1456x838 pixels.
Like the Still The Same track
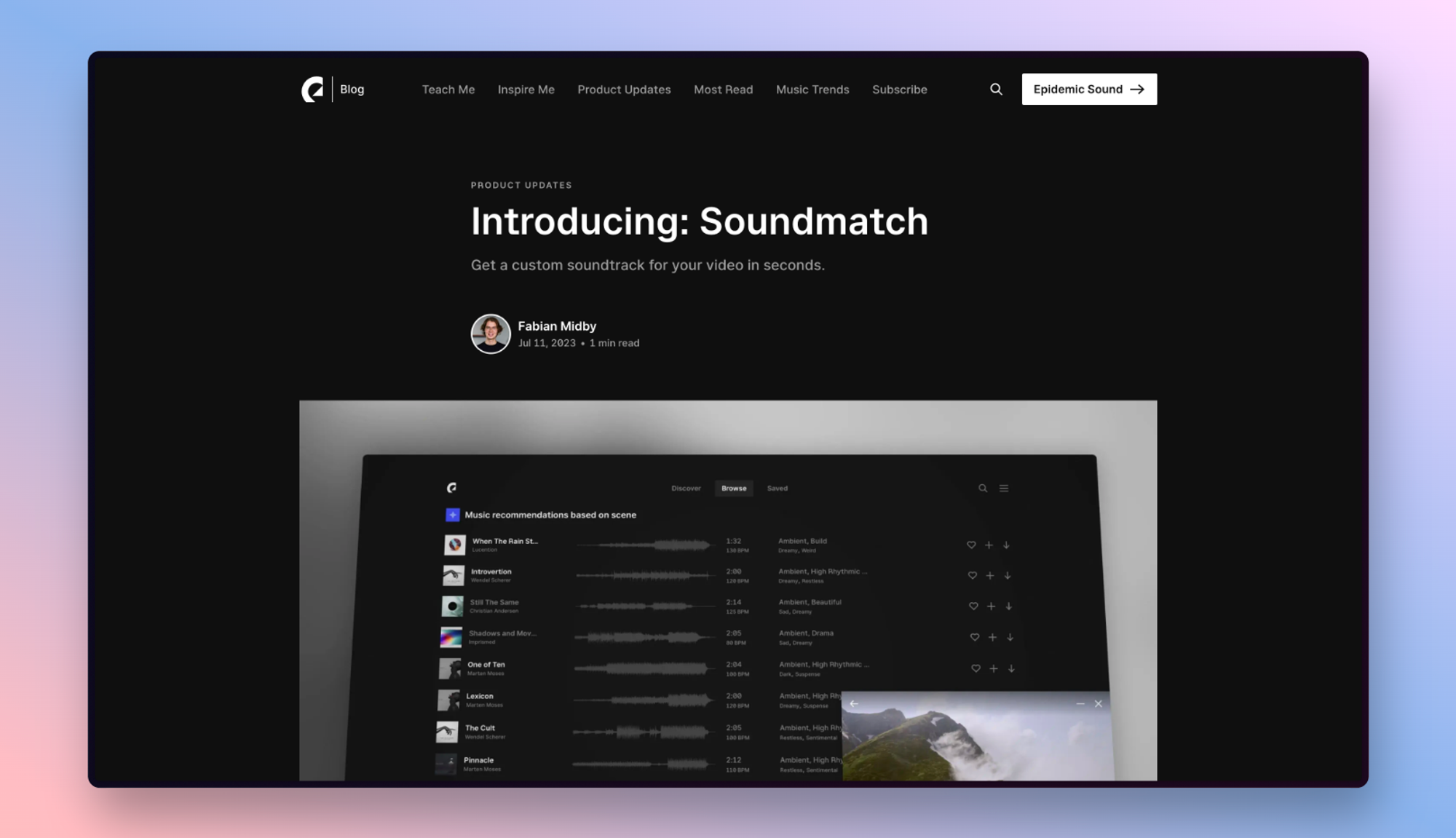[973, 606]
